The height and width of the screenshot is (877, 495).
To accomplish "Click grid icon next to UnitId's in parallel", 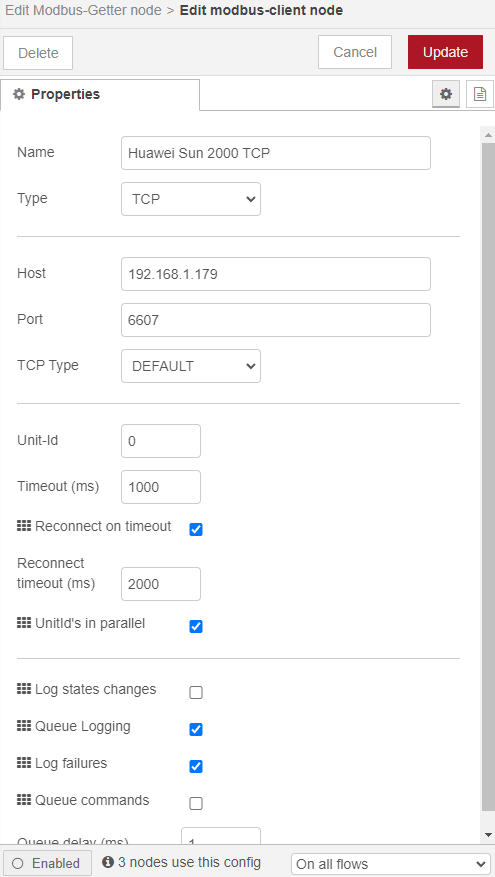I will click(23, 623).
